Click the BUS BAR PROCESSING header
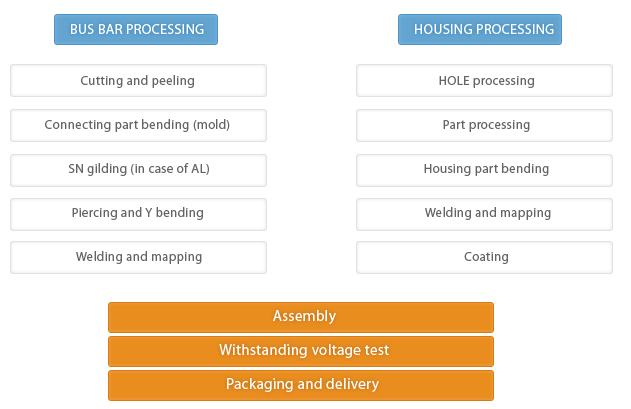Image resolution: width=631 pixels, height=409 pixels. point(136,29)
